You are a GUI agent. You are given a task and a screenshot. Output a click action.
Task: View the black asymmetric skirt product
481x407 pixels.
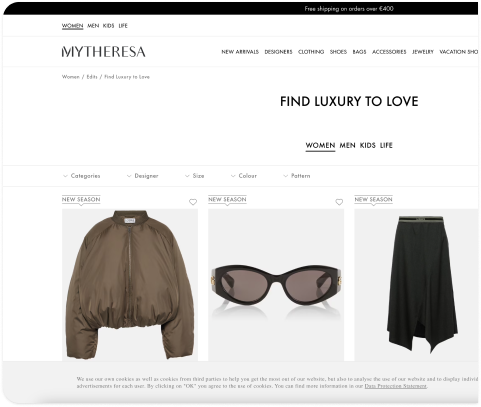(x=416, y=285)
